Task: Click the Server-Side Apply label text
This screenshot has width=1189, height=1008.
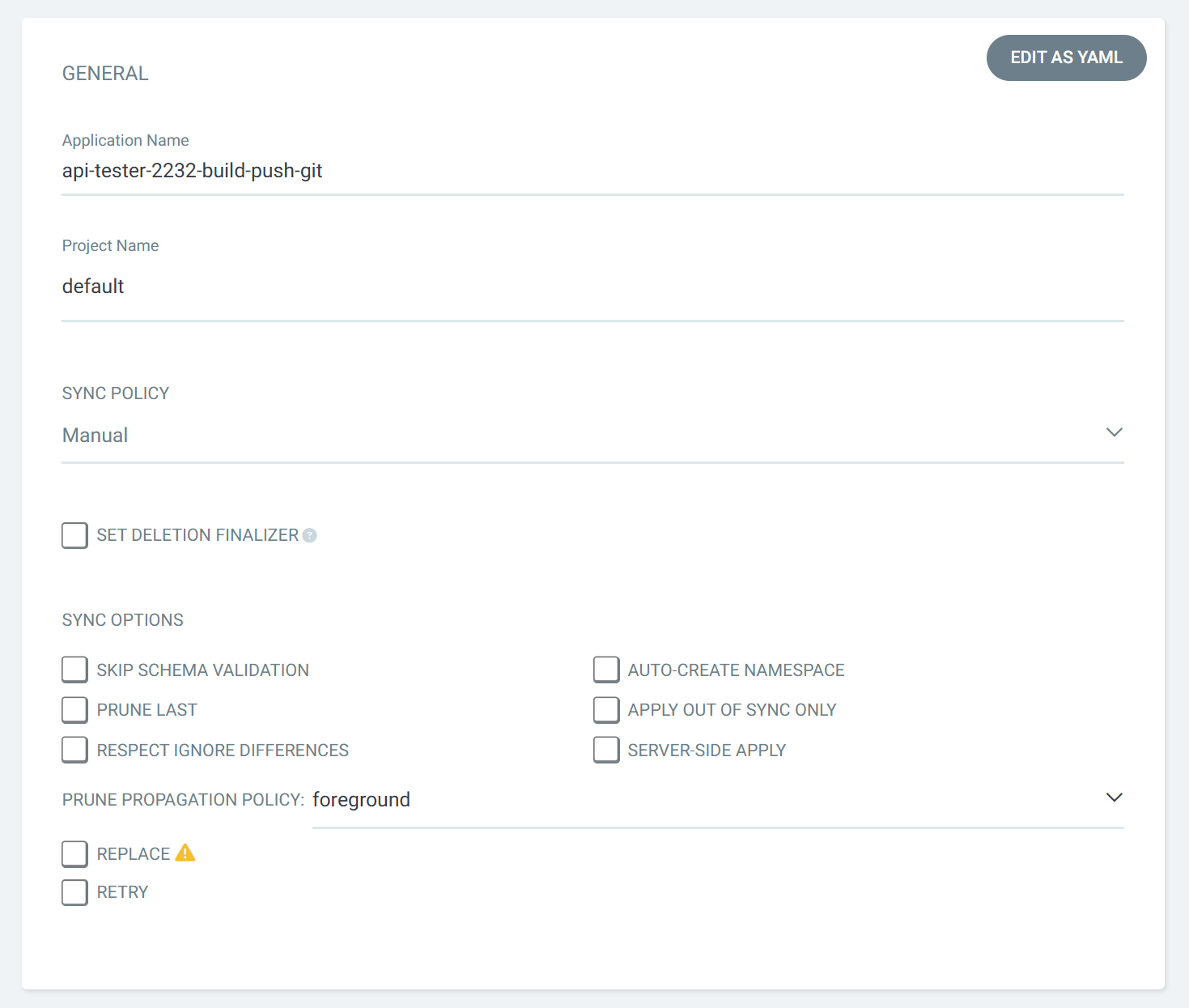Action: 707,751
